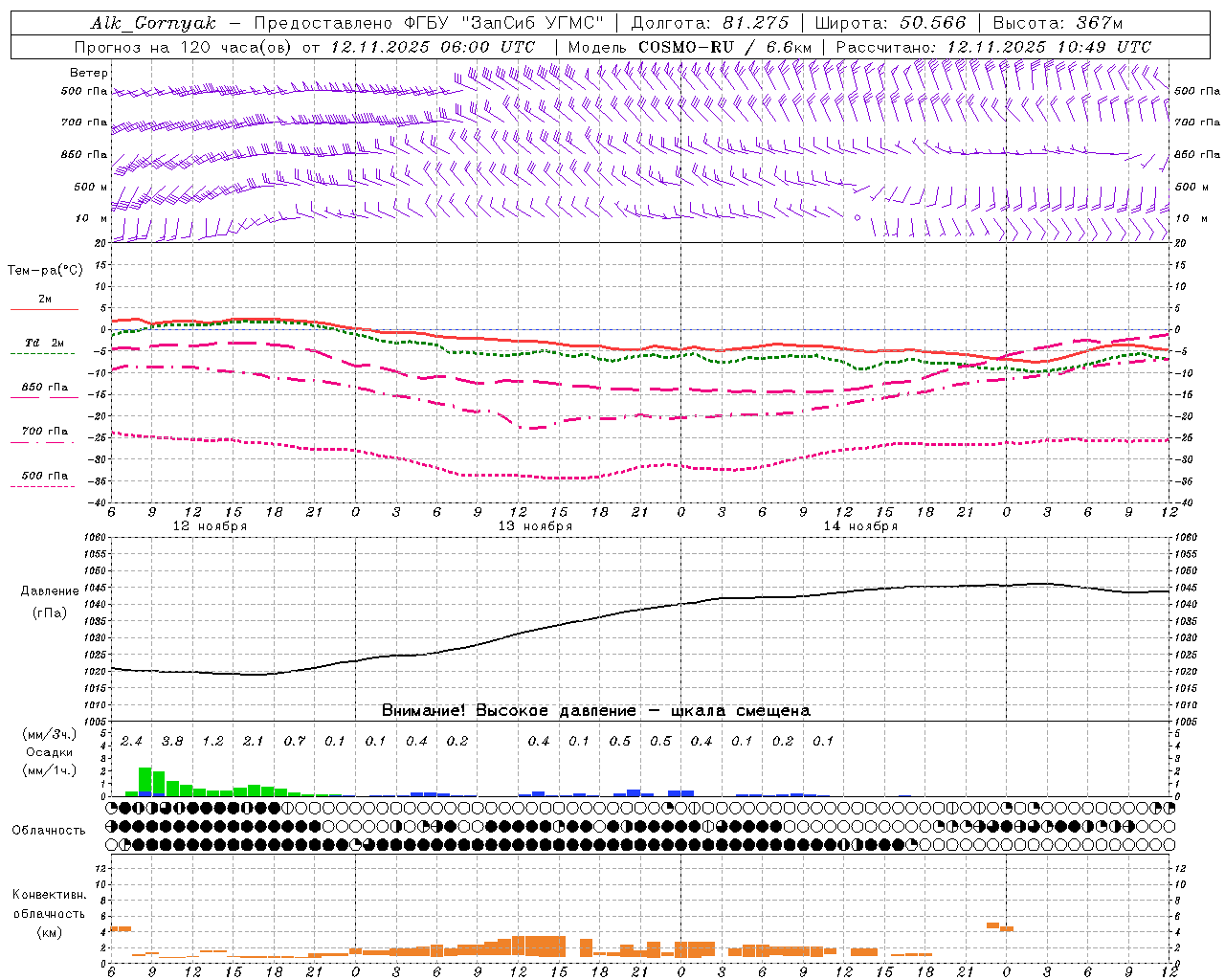Click the 700 гПа temperature legend label
The height and width of the screenshot is (980, 1225).
[45, 432]
